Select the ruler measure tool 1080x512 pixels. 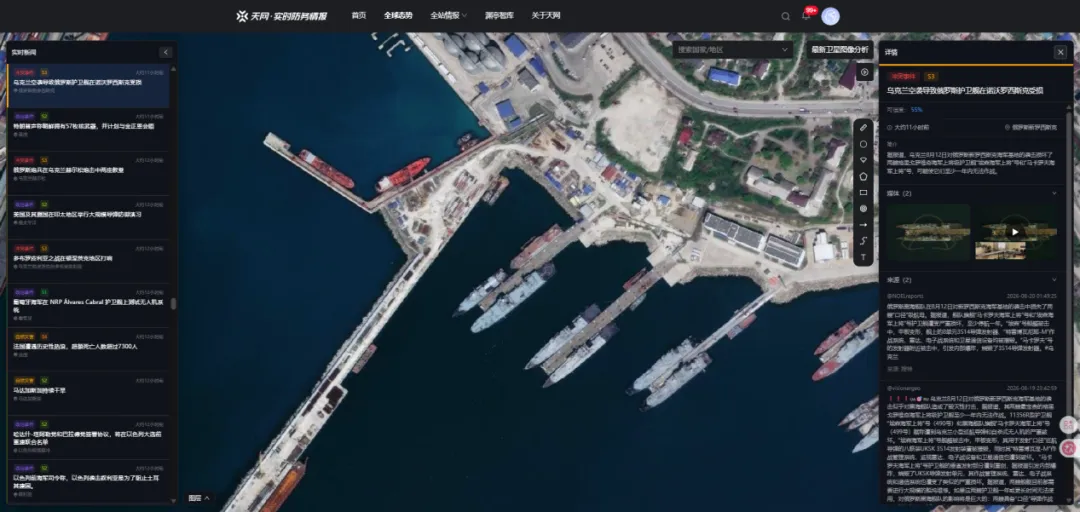[x=863, y=129]
